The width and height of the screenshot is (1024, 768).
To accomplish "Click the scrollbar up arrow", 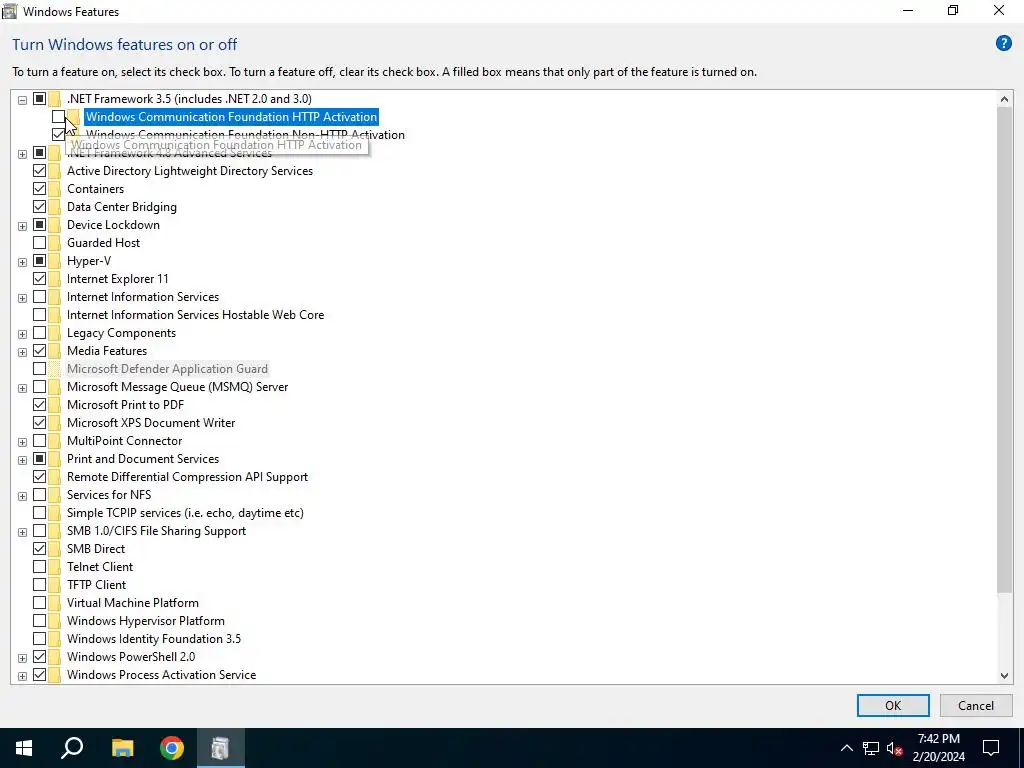I will coord(1004,99).
